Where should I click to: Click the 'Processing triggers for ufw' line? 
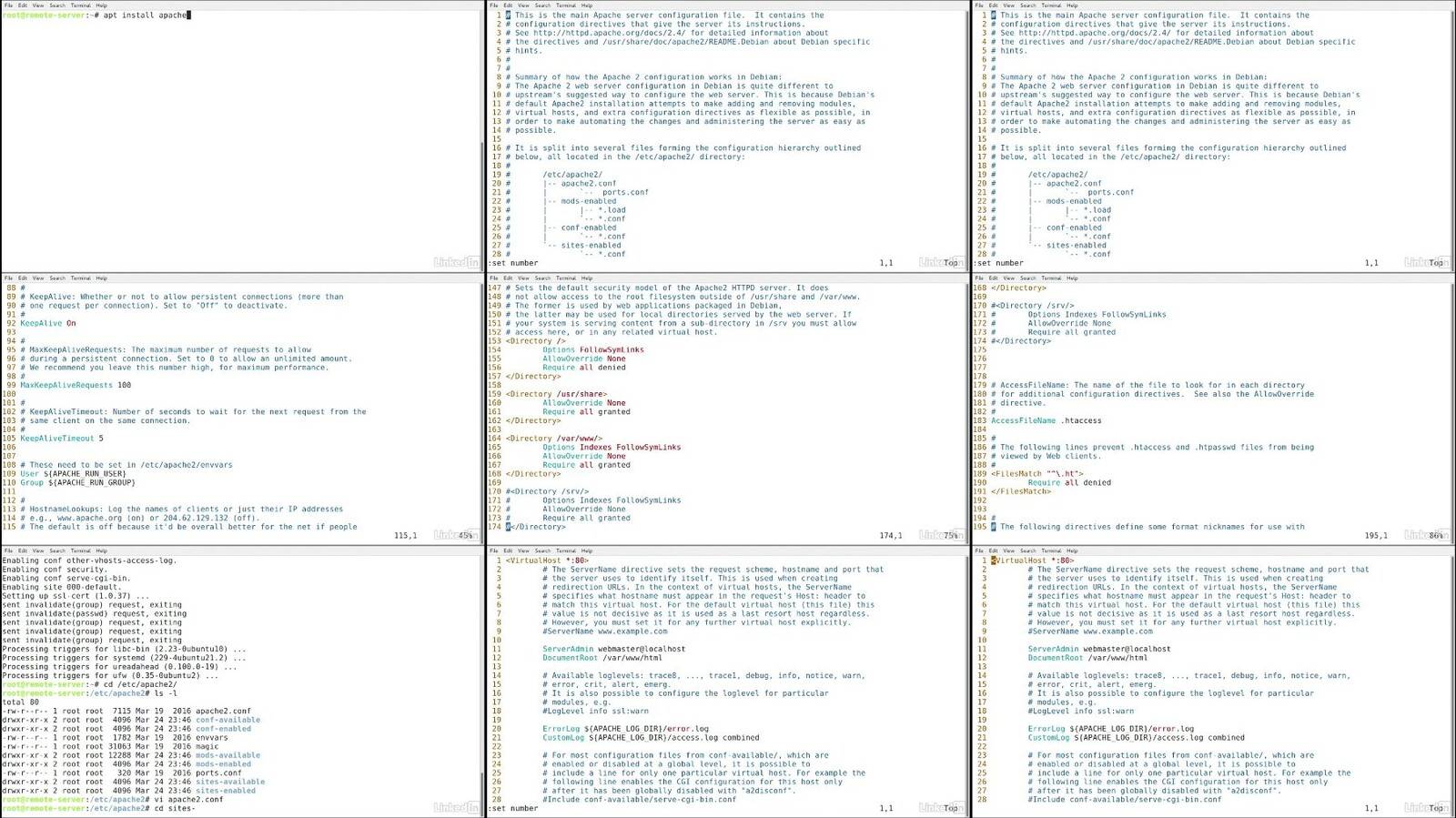click(x=110, y=676)
